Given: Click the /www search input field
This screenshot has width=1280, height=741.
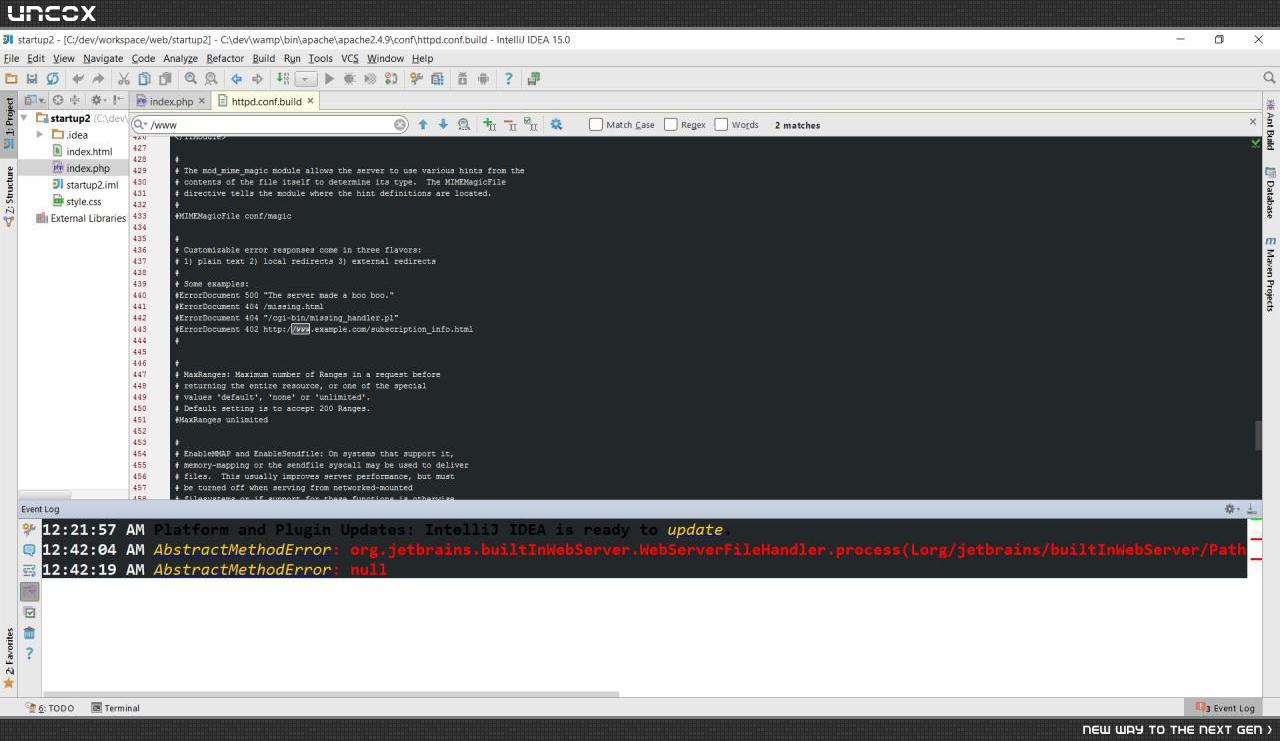Looking at the screenshot, I should click(x=270, y=125).
